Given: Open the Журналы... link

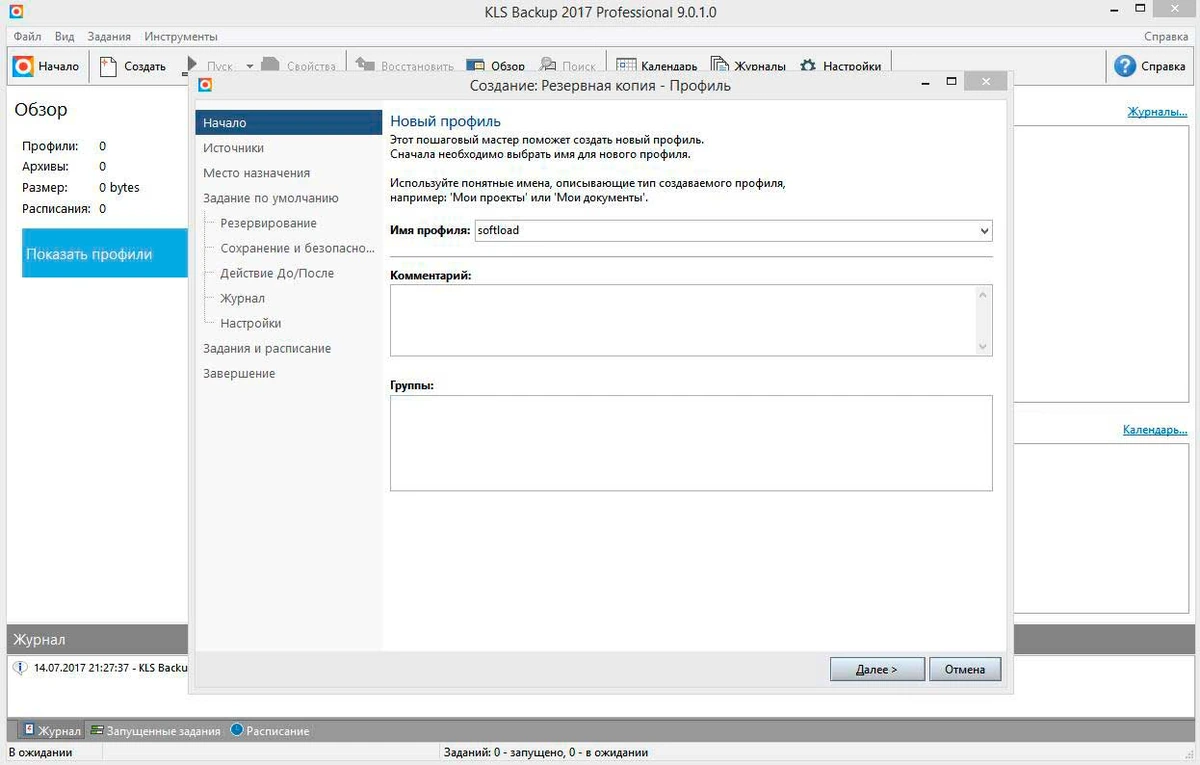Looking at the screenshot, I should point(1157,111).
